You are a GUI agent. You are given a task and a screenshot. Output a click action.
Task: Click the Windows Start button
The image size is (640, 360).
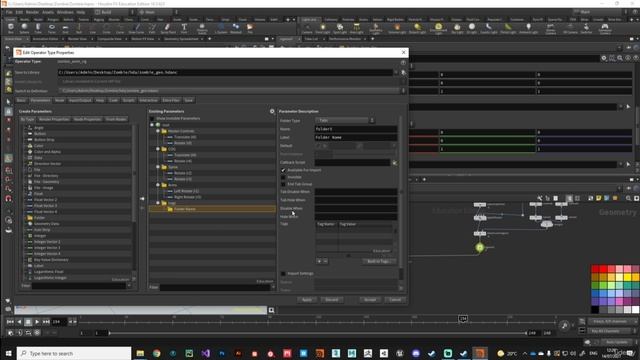point(8,353)
